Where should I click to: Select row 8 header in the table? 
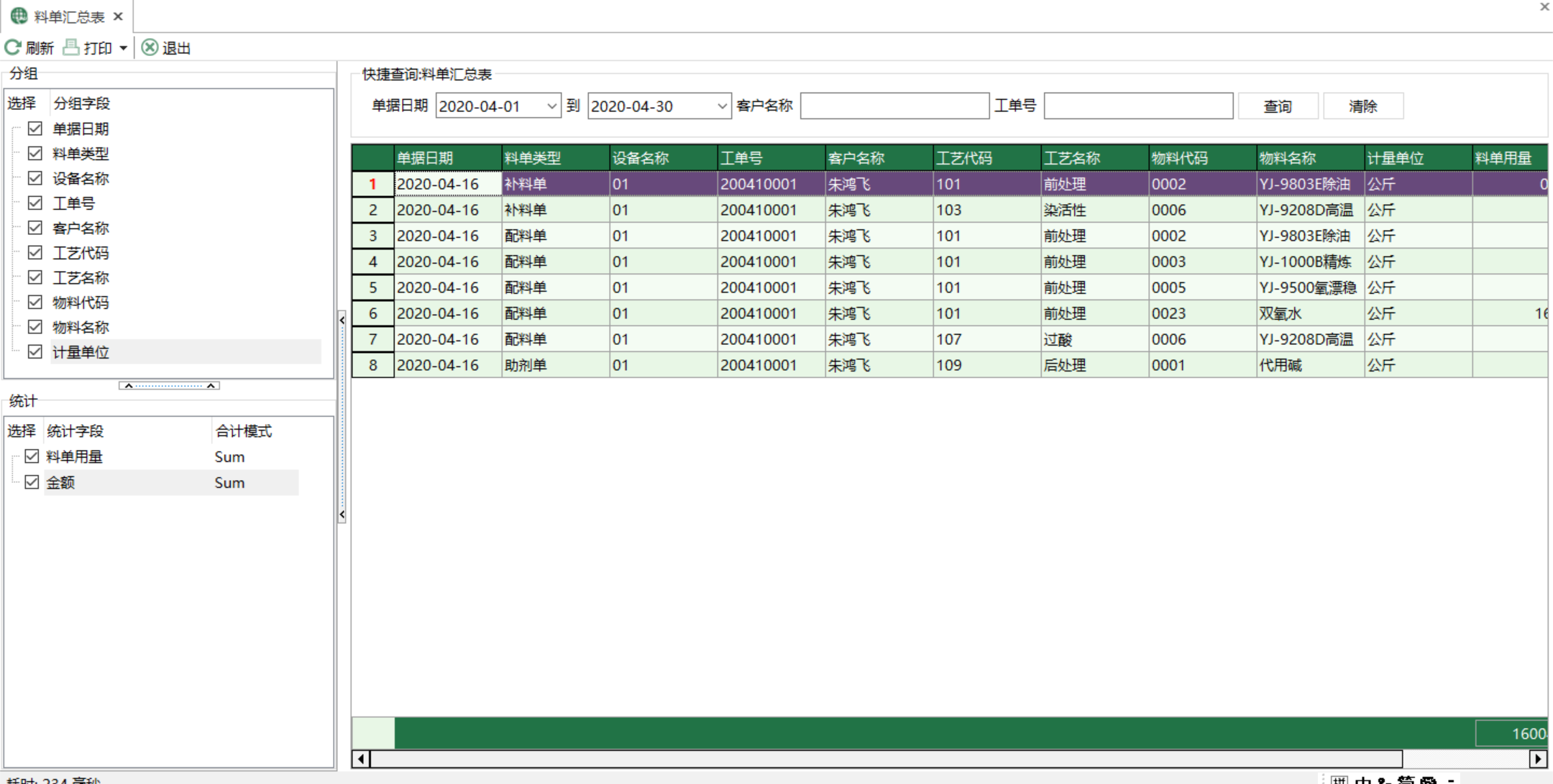(373, 365)
